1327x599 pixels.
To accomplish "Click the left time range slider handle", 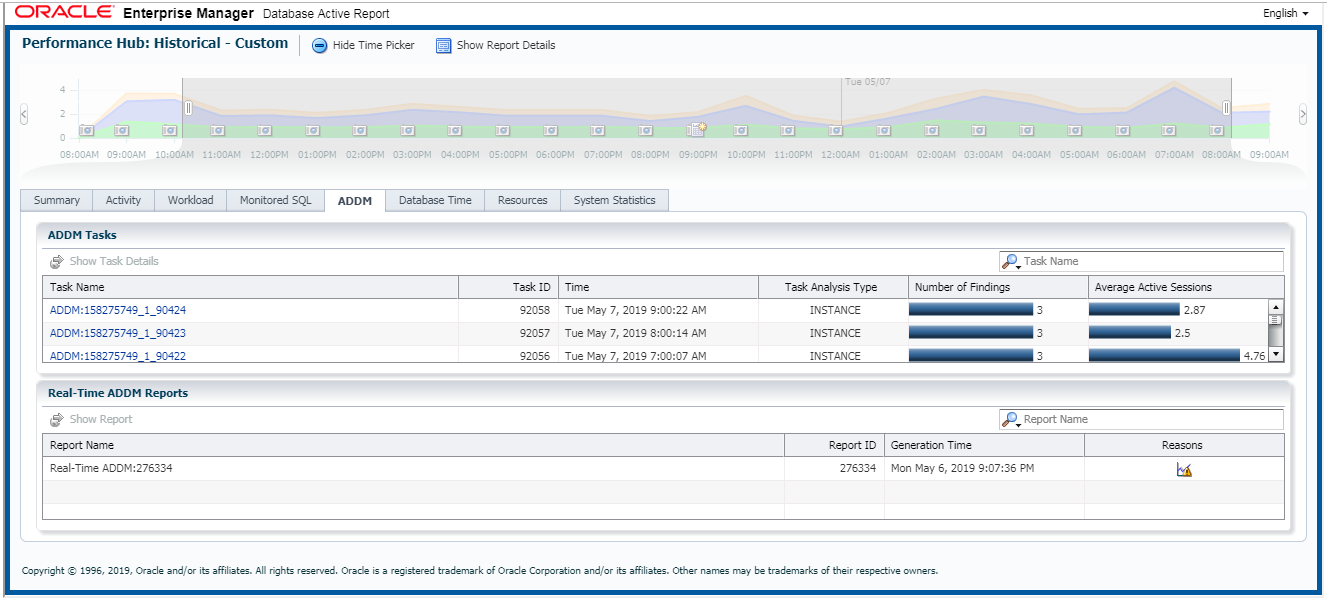I will [187, 108].
